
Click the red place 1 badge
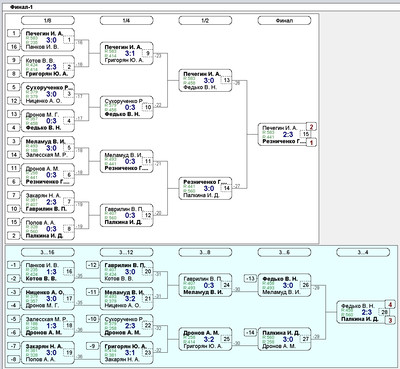coord(311,142)
